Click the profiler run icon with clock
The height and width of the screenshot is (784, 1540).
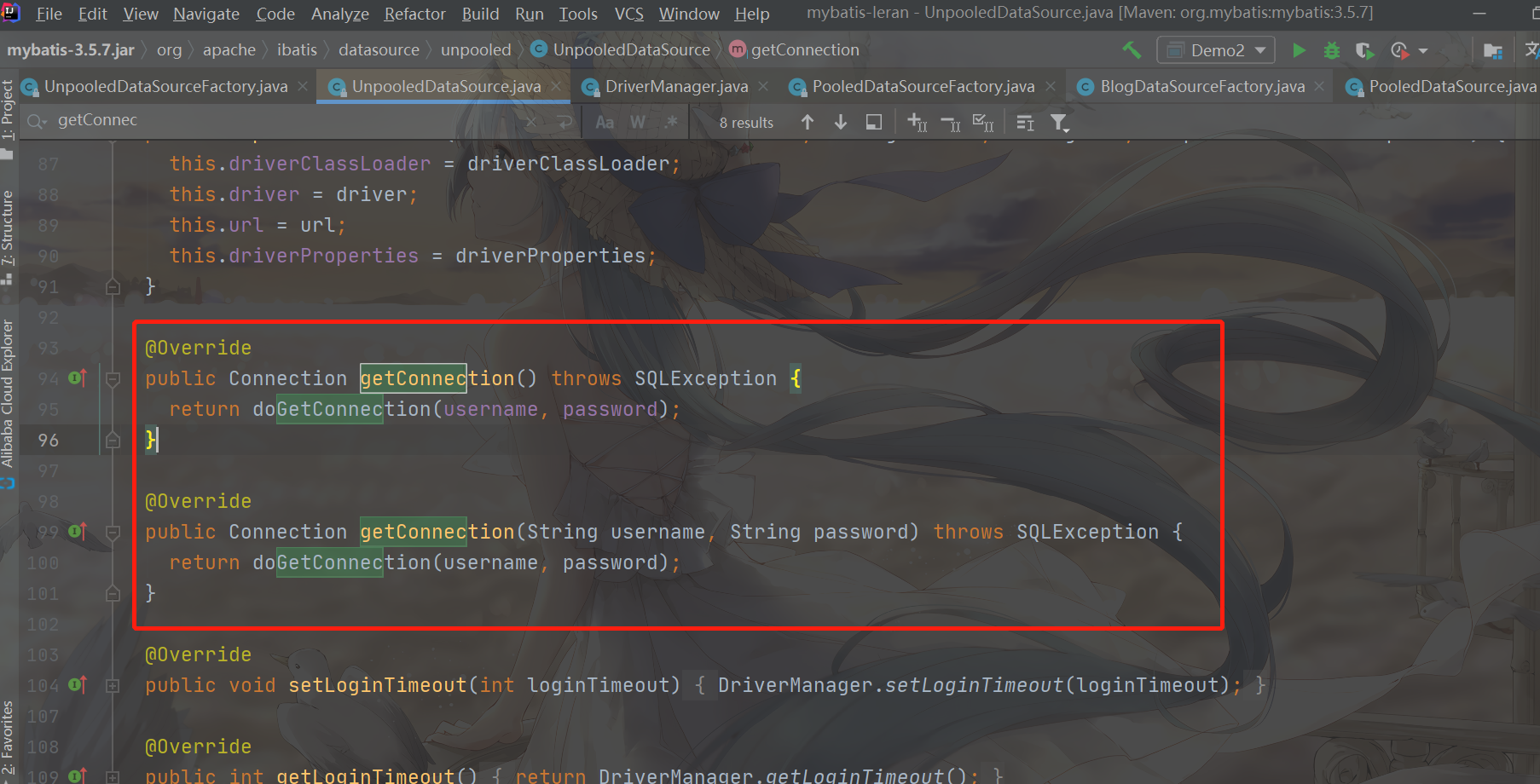coord(1399,50)
